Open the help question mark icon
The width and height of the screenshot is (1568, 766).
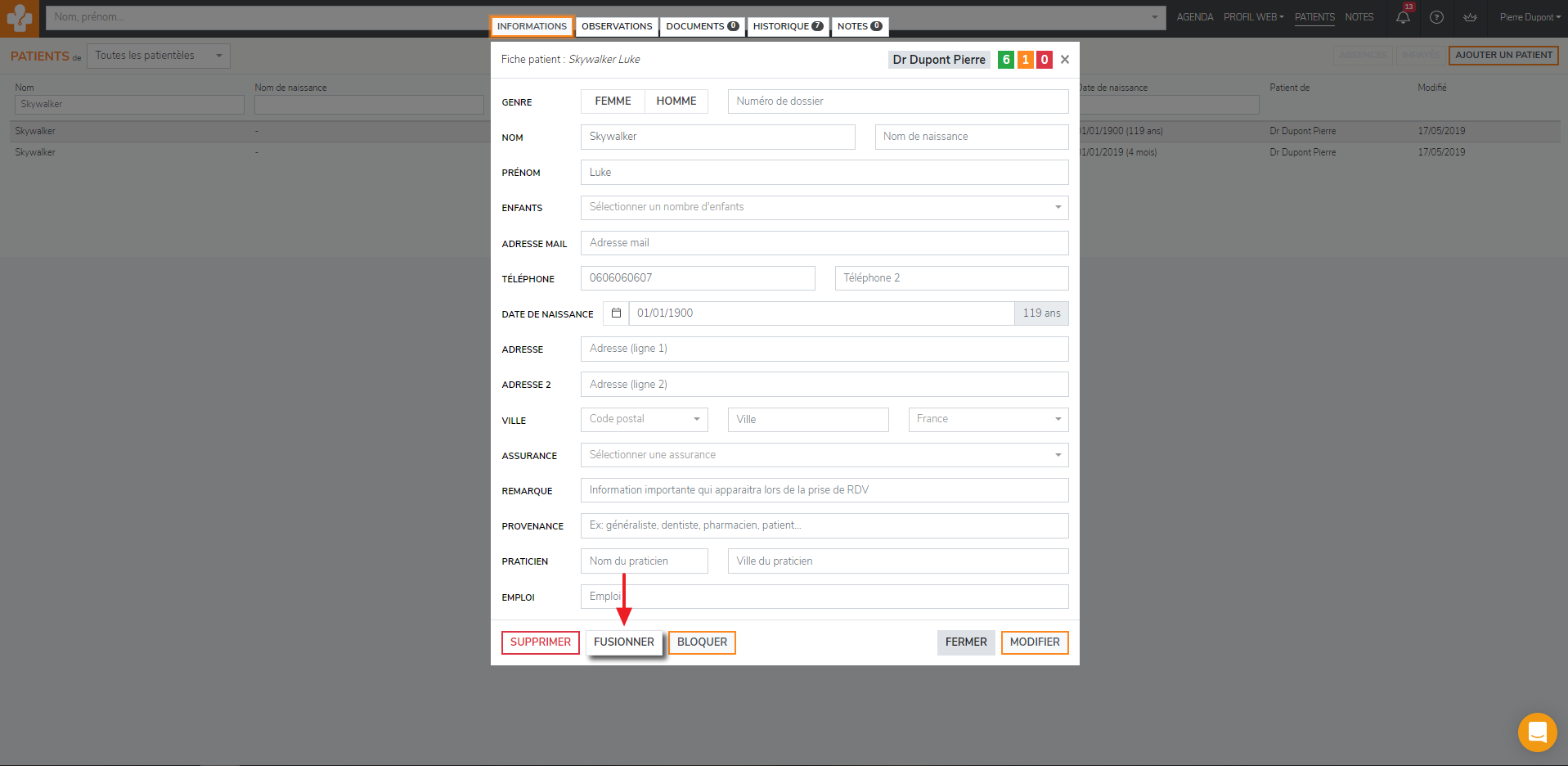pos(1436,17)
